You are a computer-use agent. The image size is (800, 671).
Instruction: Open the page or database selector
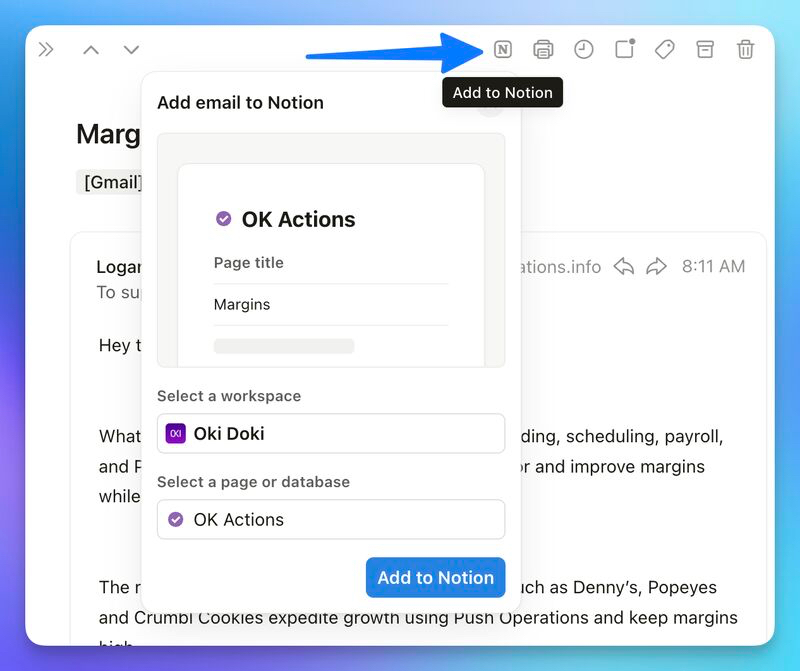(x=330, y=520)
